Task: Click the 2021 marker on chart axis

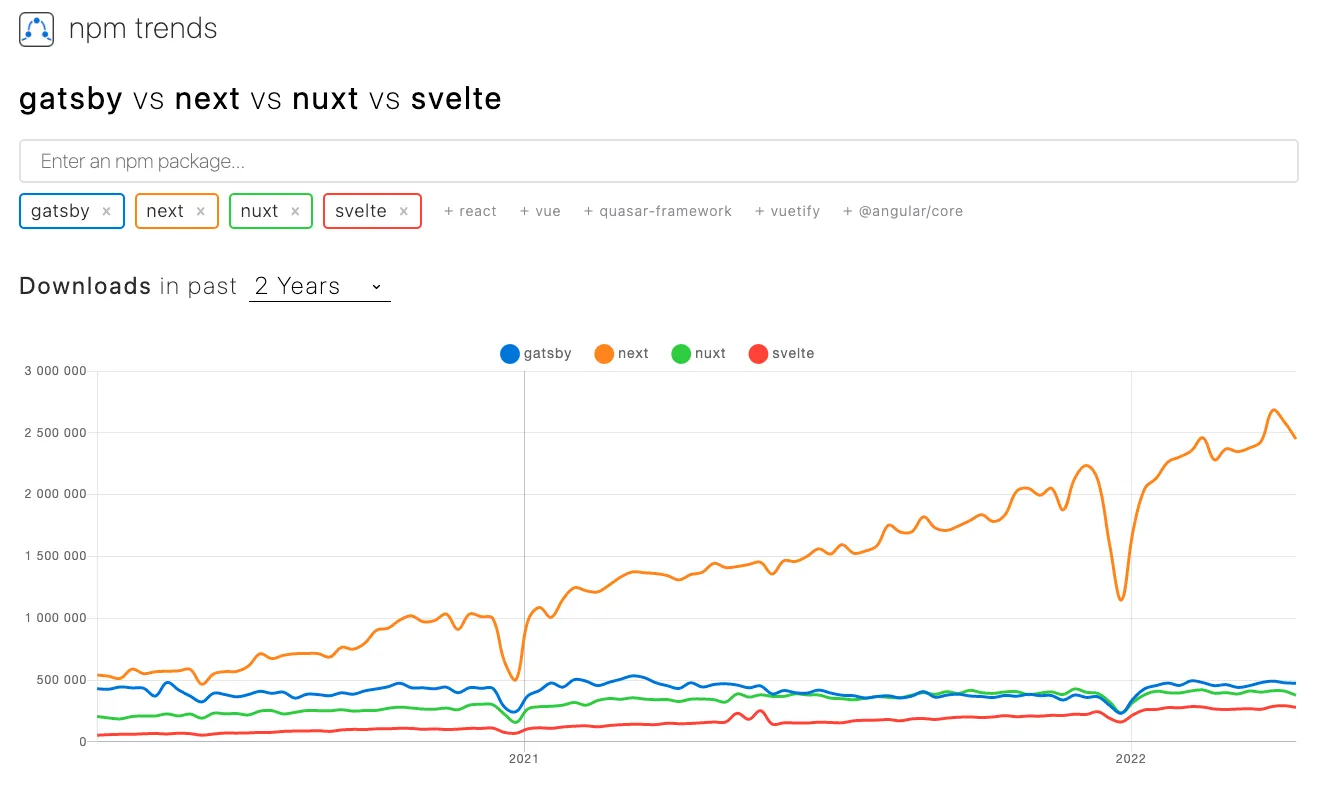Action: click(x=524, y=759)
